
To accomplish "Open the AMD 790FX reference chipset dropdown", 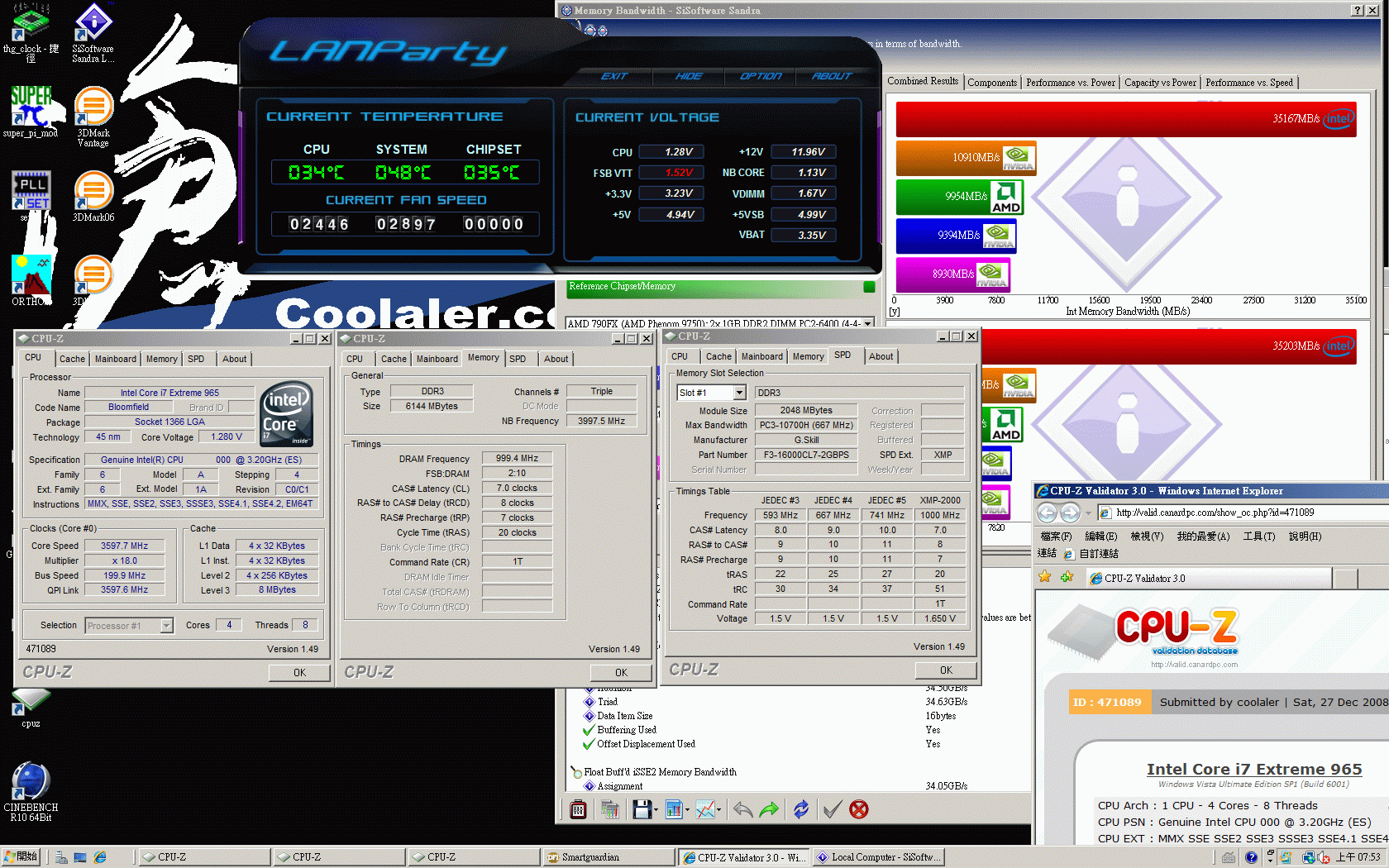I will pos(867,324).
